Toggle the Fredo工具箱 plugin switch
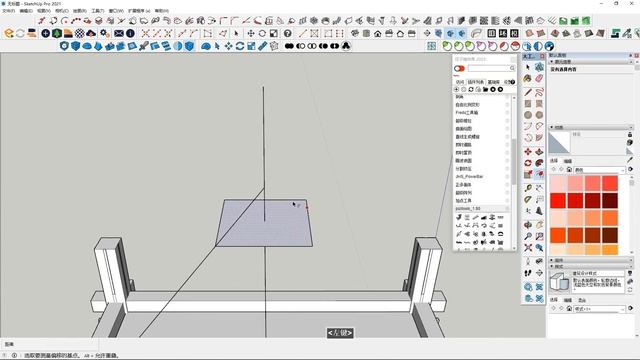The image size is (640, 360). (507, 113)
